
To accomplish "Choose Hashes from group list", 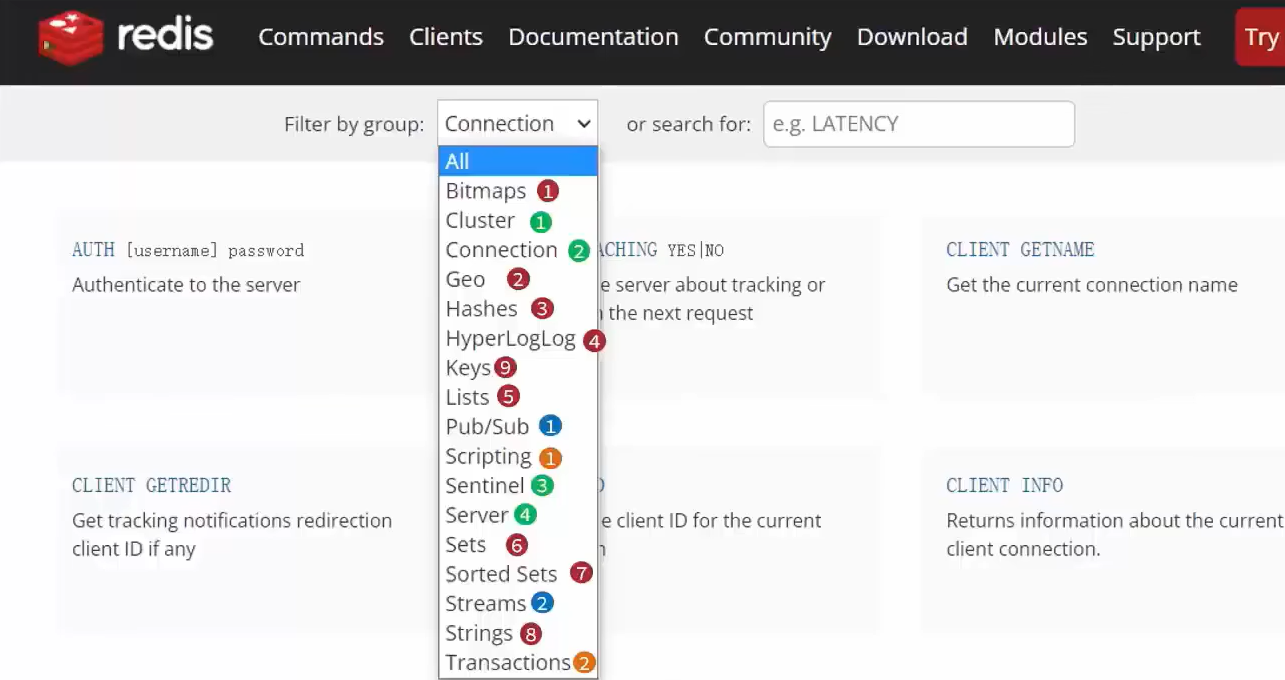I will pyautogui.click(x=518, y=309).
